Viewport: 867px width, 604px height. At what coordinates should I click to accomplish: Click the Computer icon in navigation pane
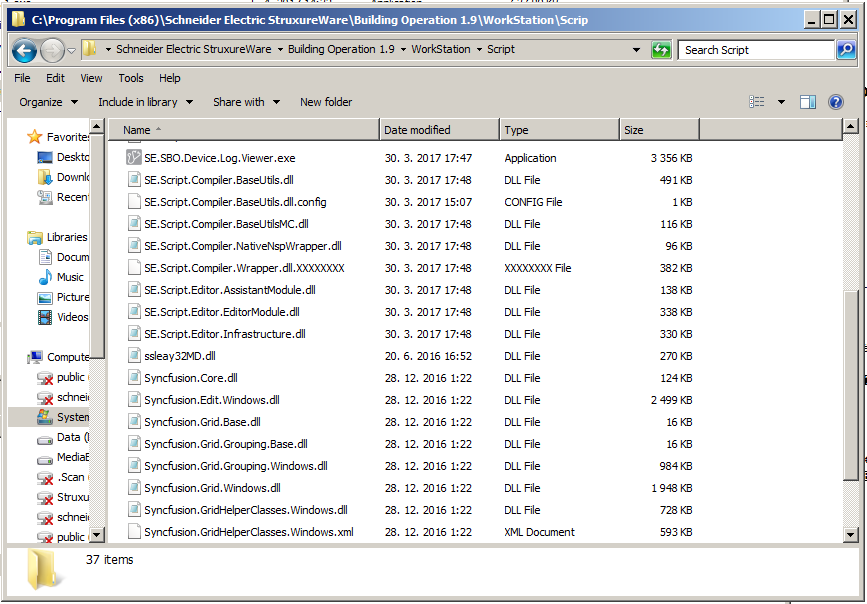tap(35, 357)
